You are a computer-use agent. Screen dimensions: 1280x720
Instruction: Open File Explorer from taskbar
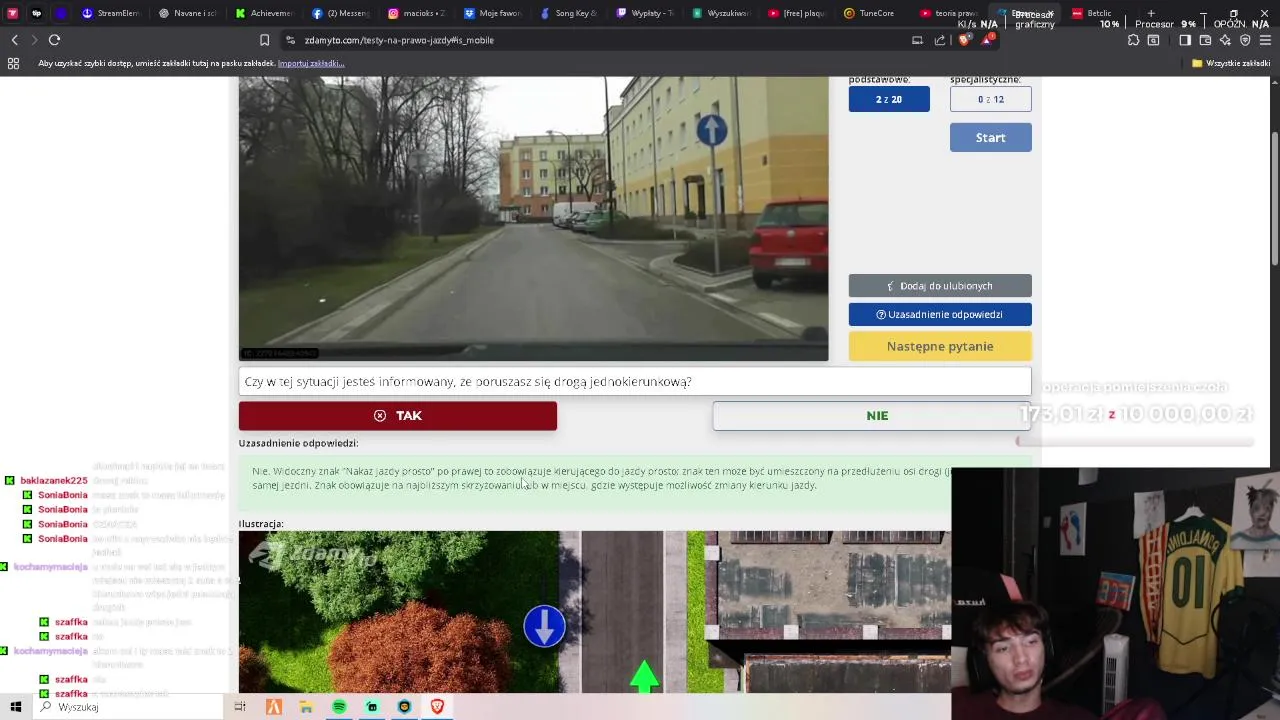306,707
